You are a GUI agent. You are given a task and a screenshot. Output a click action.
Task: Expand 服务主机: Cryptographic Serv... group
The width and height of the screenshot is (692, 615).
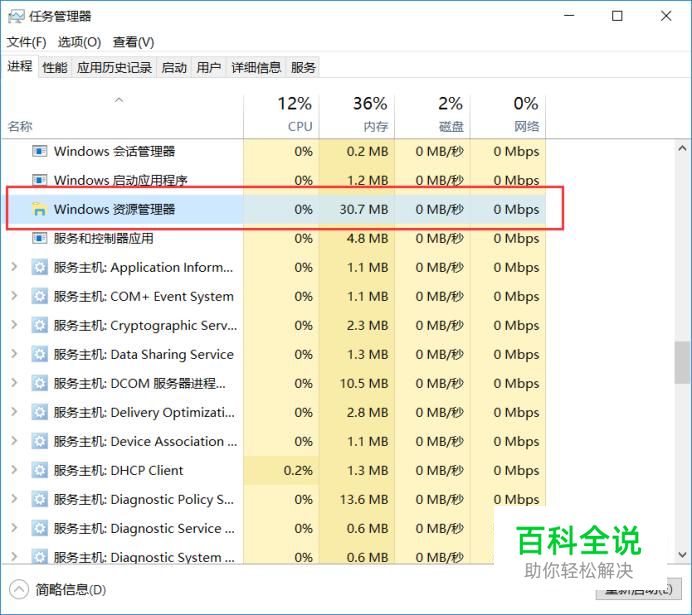click(14, 325)
